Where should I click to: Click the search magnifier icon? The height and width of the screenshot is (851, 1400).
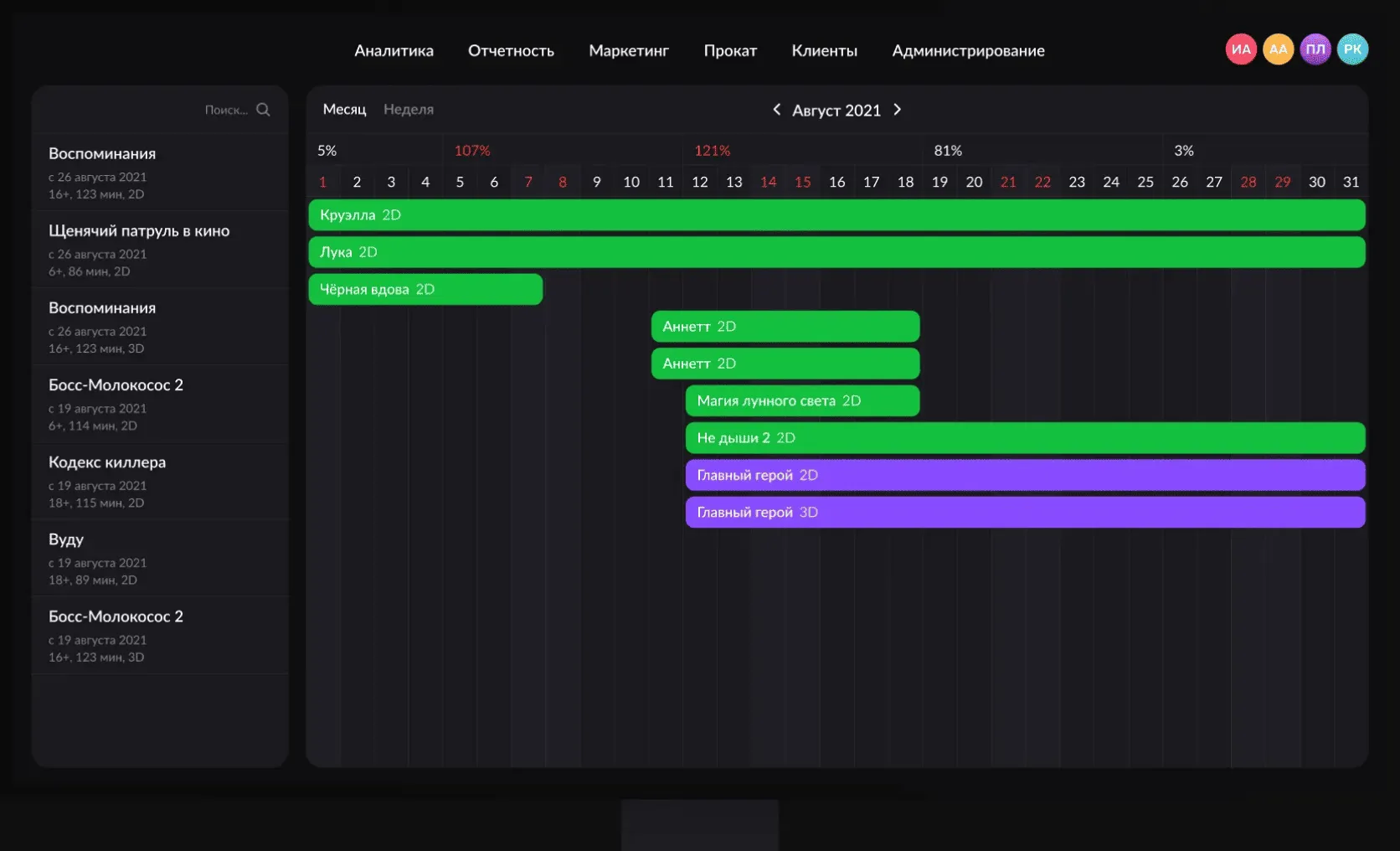pyautogui.click(x=263, y=110)
